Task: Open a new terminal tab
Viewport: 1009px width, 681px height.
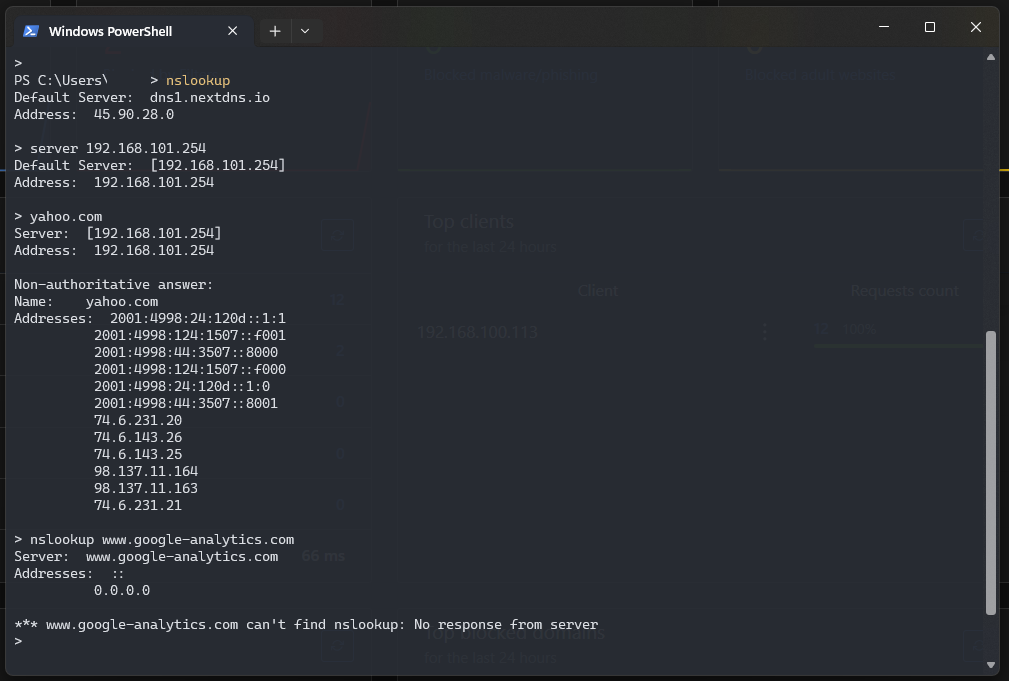Action: tap(275, 31)
